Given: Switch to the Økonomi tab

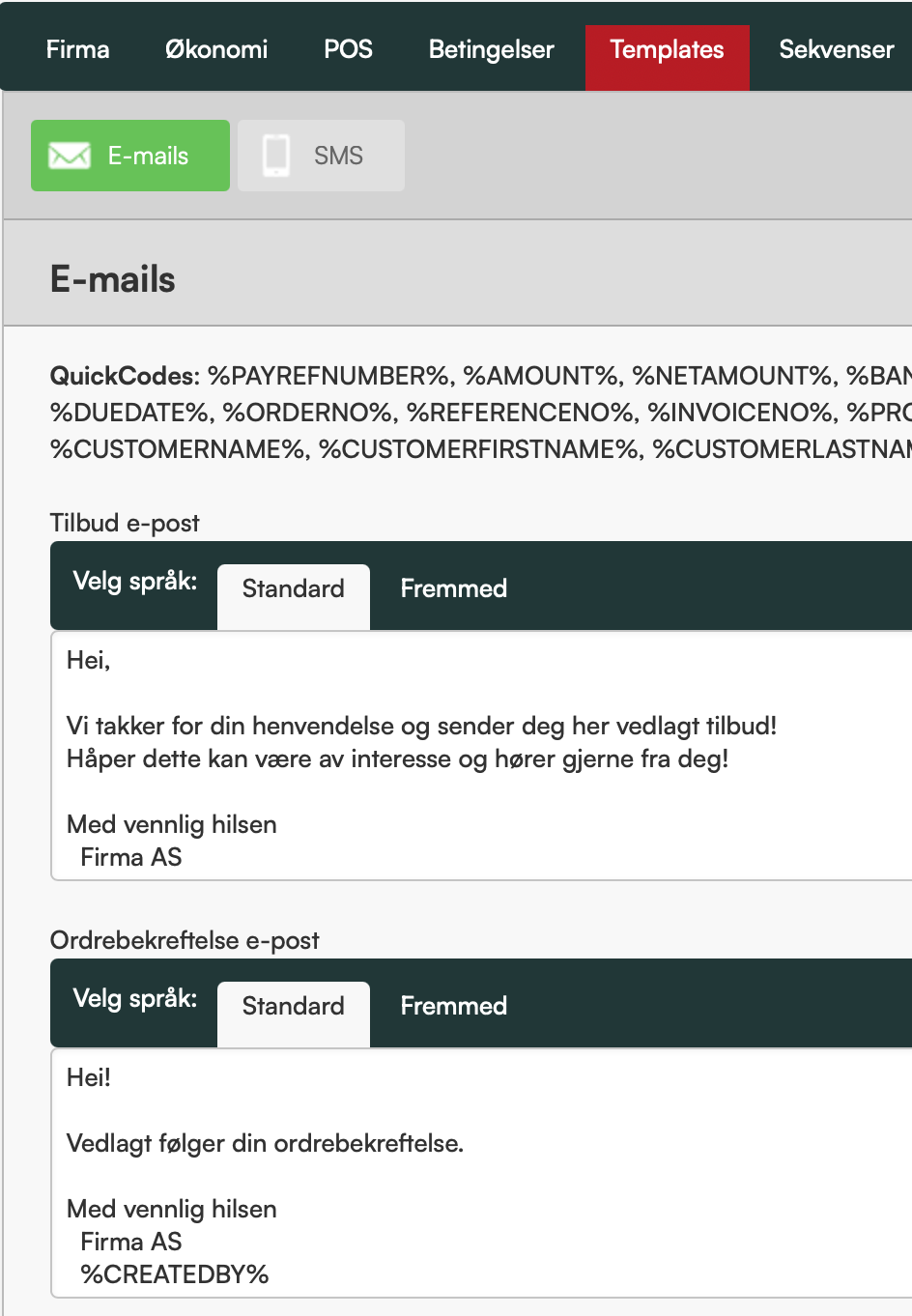Looking at the screenshot, I should click(216, 49).
